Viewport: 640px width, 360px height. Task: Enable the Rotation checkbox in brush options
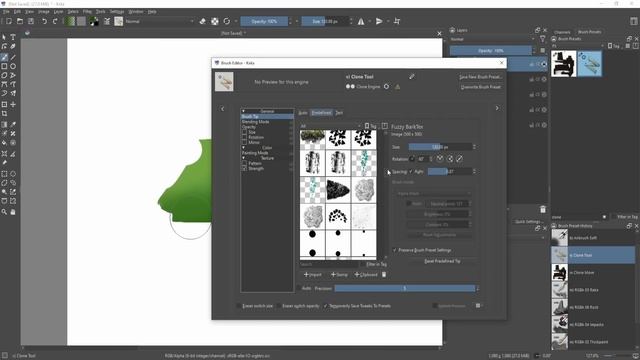[244, 138]
